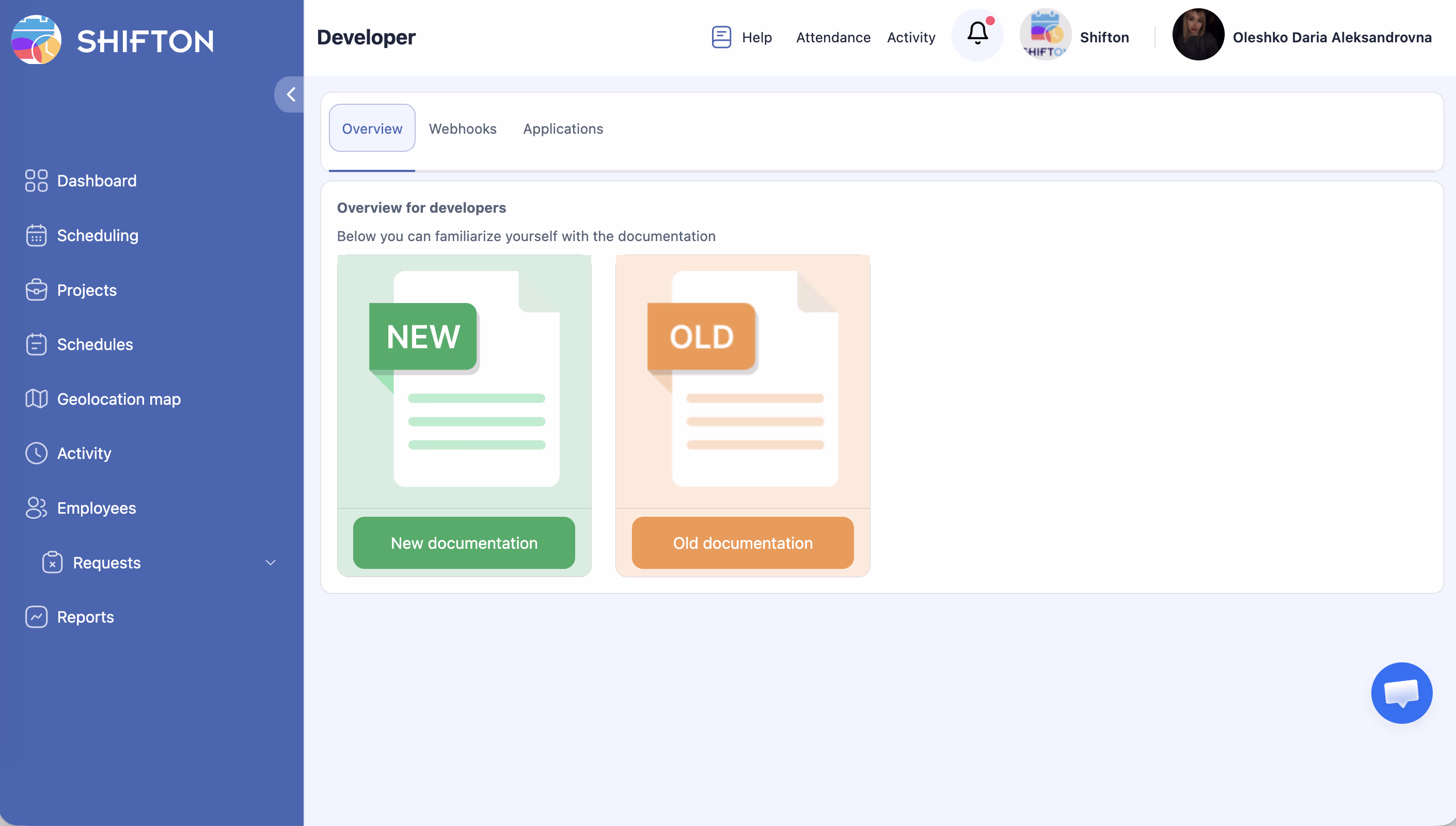Viewport: 1456px width, 826px height.
Task: Open the Help book icon
Action: tap(721, 38)
